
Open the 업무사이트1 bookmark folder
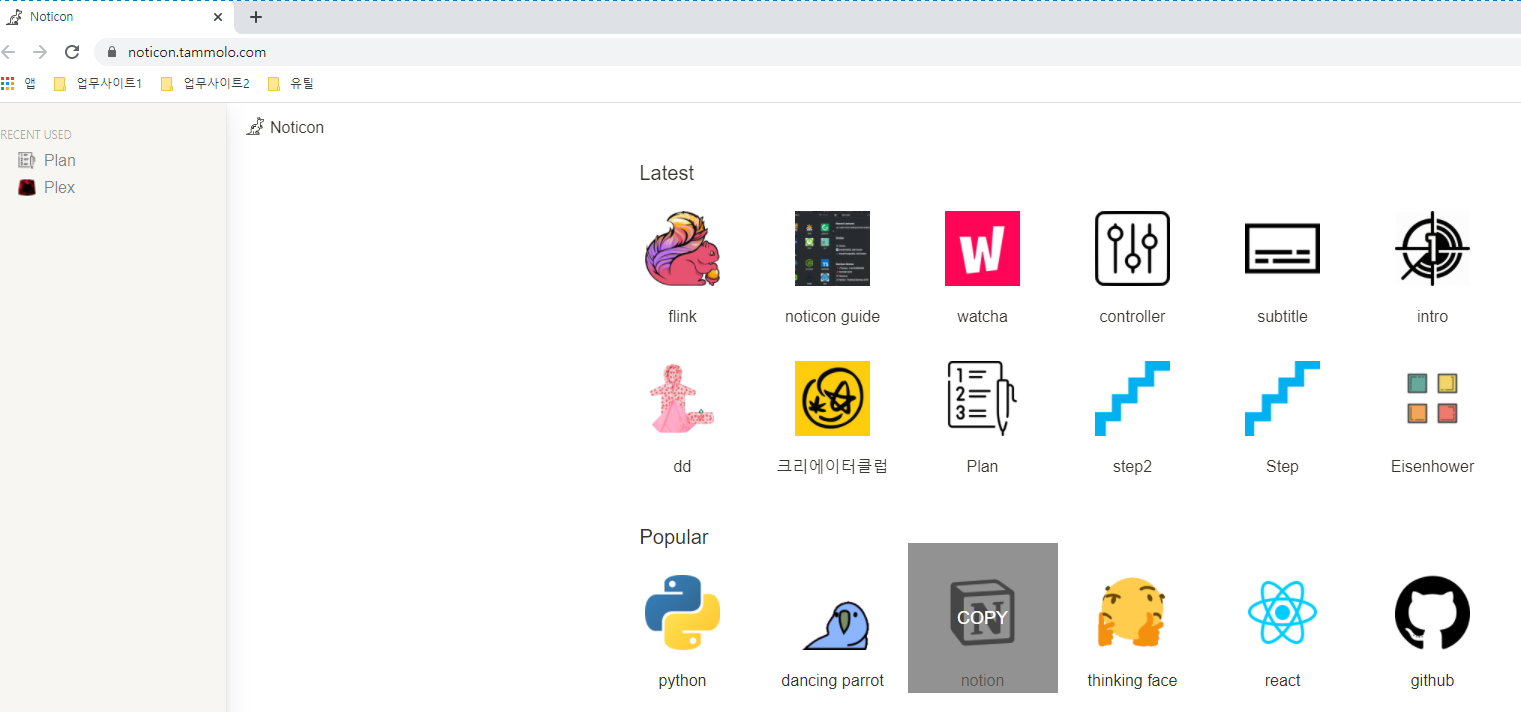coord(98,83)
